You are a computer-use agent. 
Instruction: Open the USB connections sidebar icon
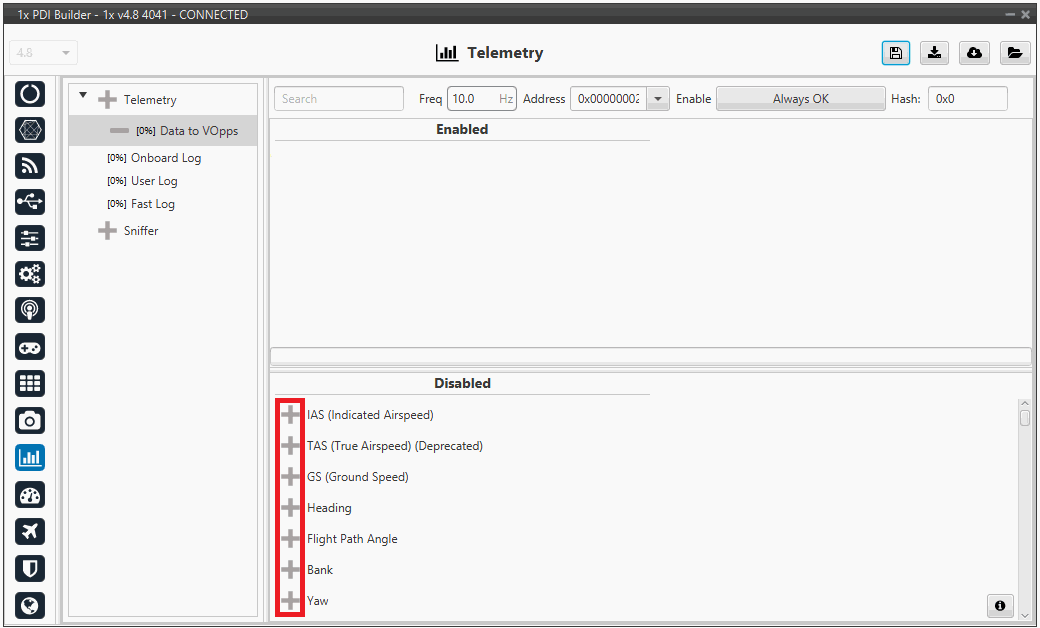pos(30,201)
